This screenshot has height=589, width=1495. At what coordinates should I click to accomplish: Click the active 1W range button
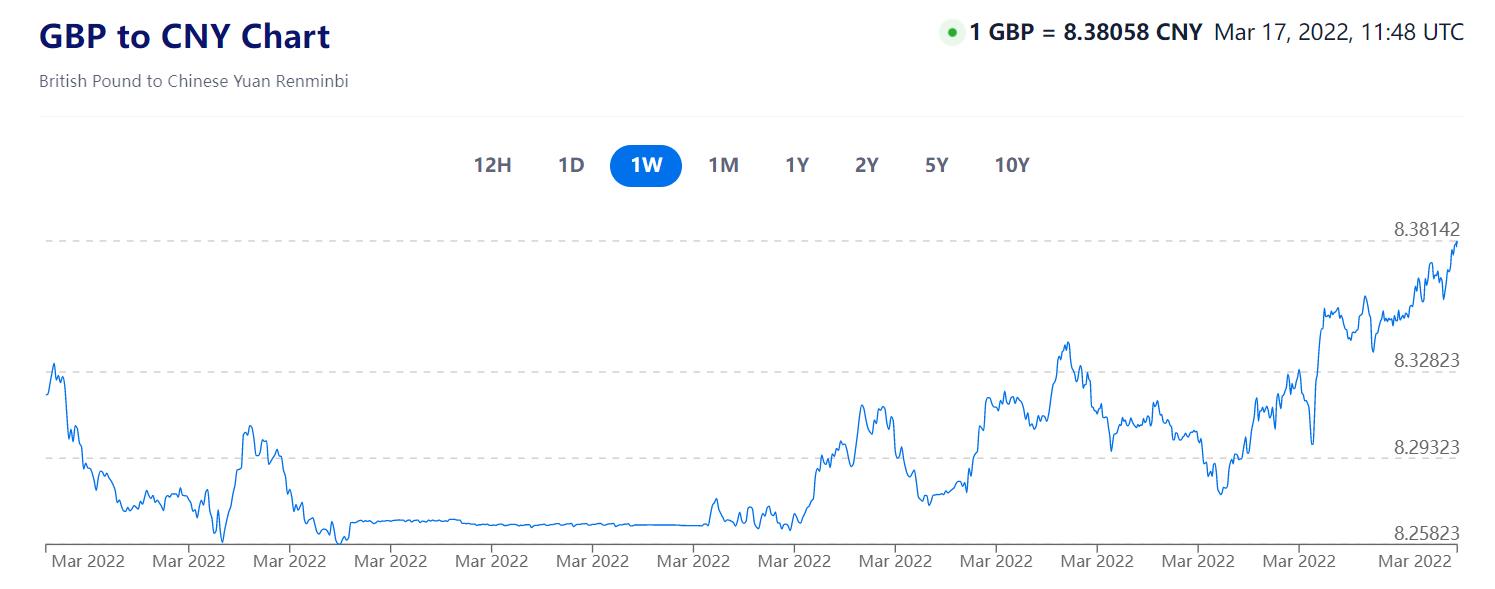pos(646,165)
